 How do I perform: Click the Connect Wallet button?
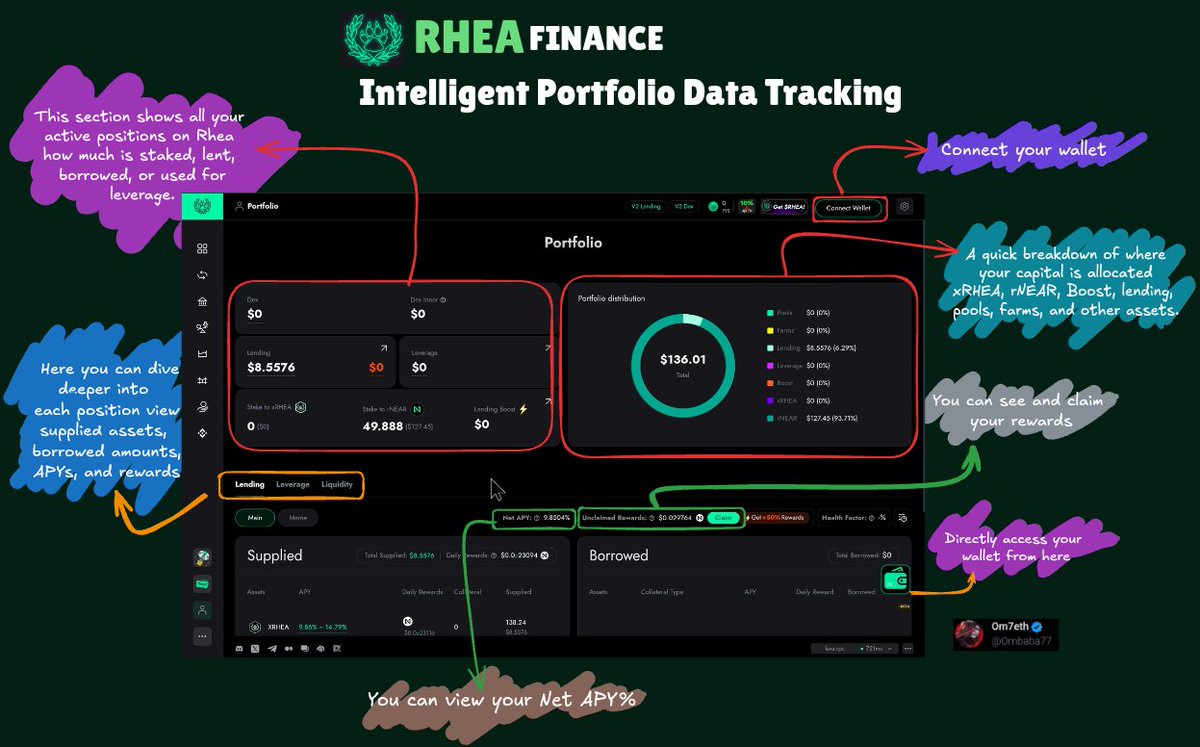pyautogui.click(x=848, y=208)
